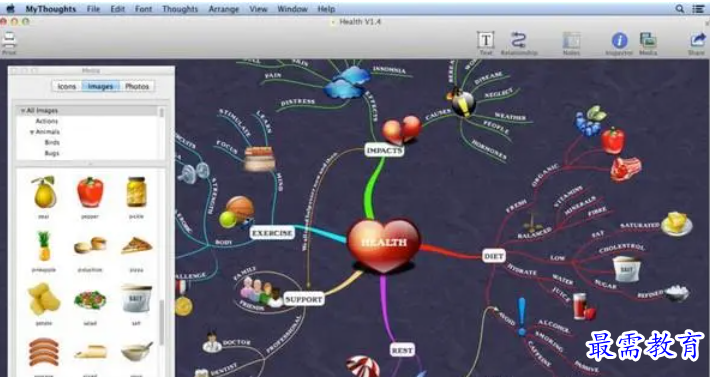Select the INSOMNIA thought label
Viewport: 710px width, 377px height.
(x=389, y=70)
